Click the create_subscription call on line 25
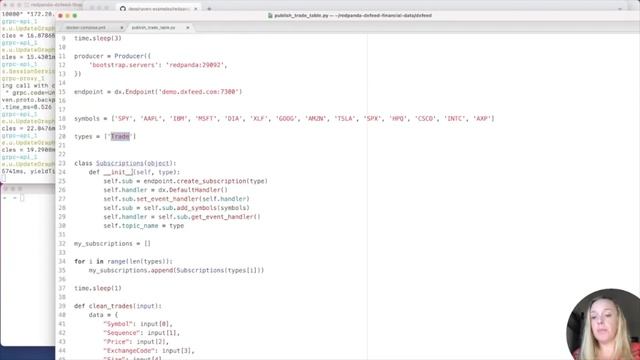The width and height of the screenshot is (640, 360). (211, 181)
